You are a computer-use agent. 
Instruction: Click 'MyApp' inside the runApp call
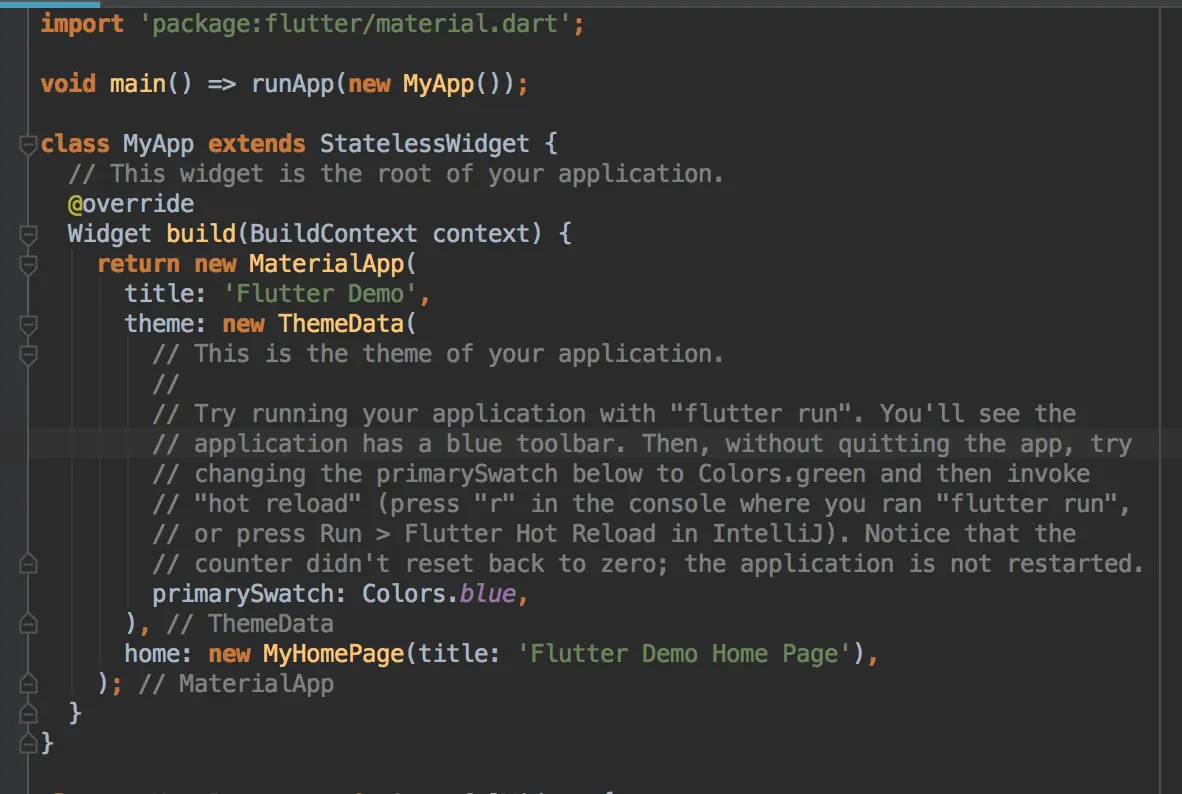[x=438, y=83]
